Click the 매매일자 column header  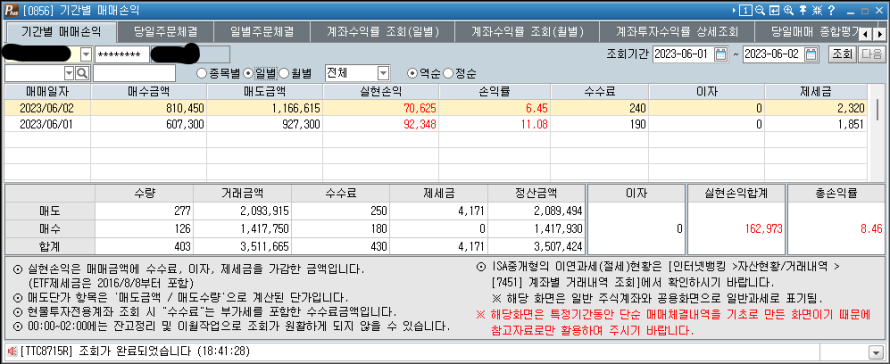(x=48, y=91)
